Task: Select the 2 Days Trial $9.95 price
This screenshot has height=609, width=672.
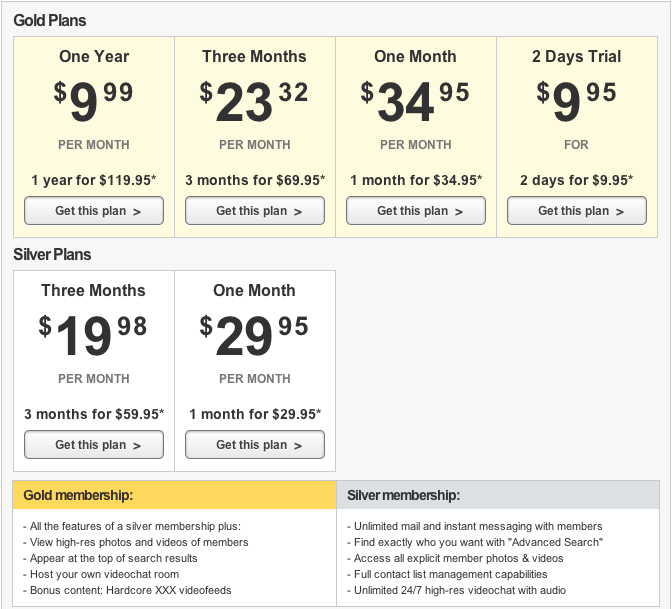Action: [x=576, y=101]
